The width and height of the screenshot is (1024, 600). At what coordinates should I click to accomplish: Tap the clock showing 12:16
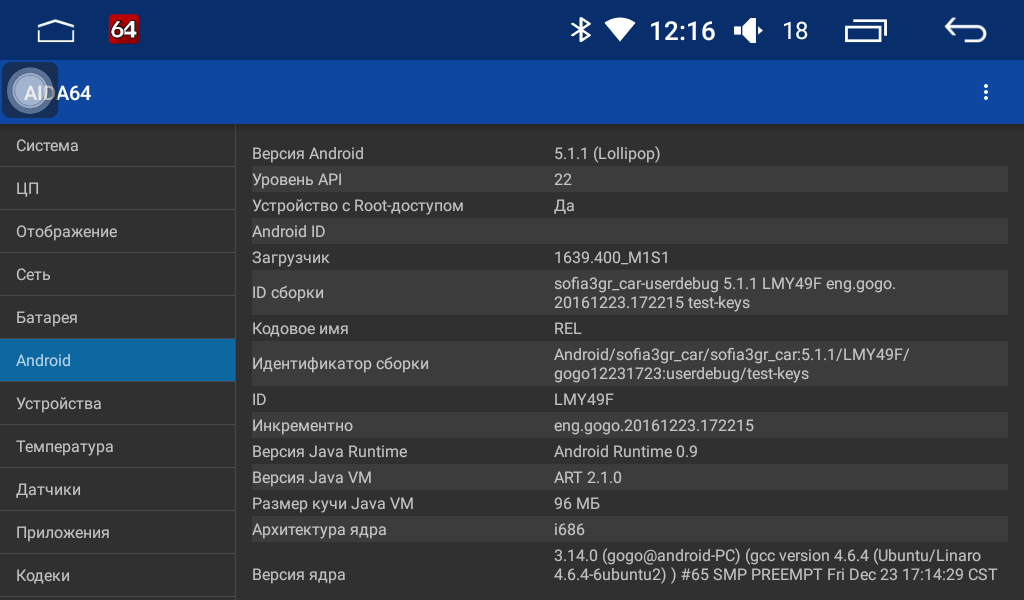tap(682, 31)
